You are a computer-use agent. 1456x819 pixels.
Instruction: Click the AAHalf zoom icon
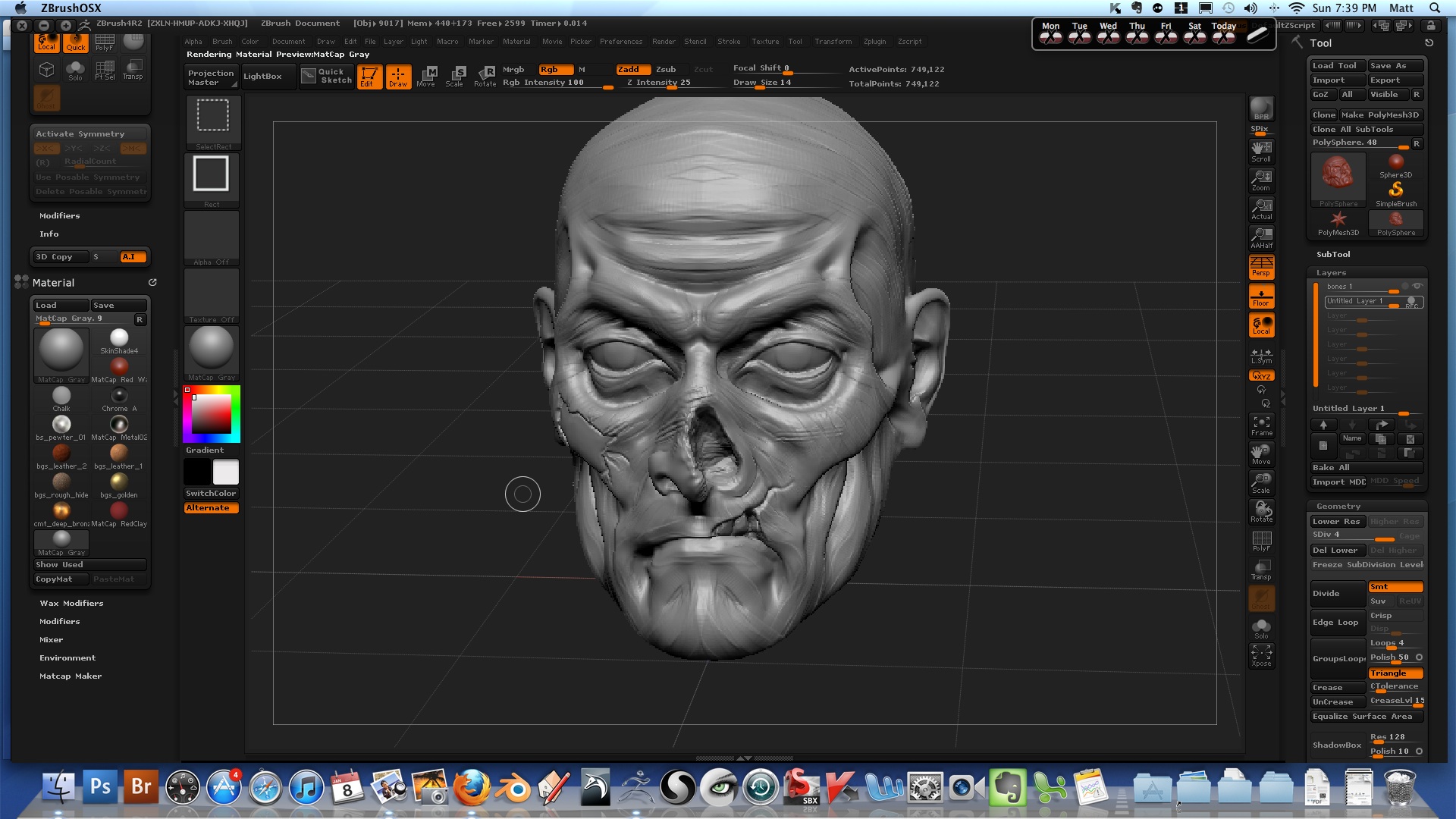point(1261,237)
